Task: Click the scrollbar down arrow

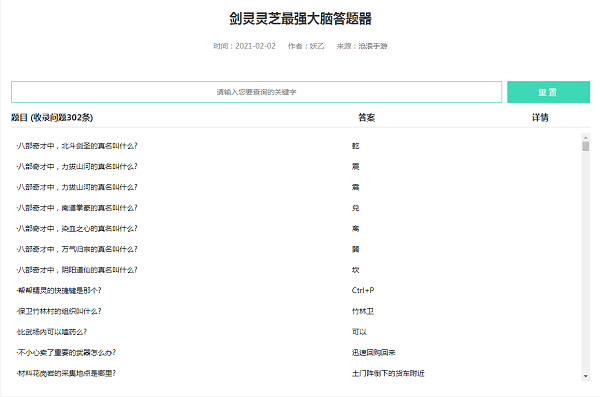Action: tap(585, 376)
